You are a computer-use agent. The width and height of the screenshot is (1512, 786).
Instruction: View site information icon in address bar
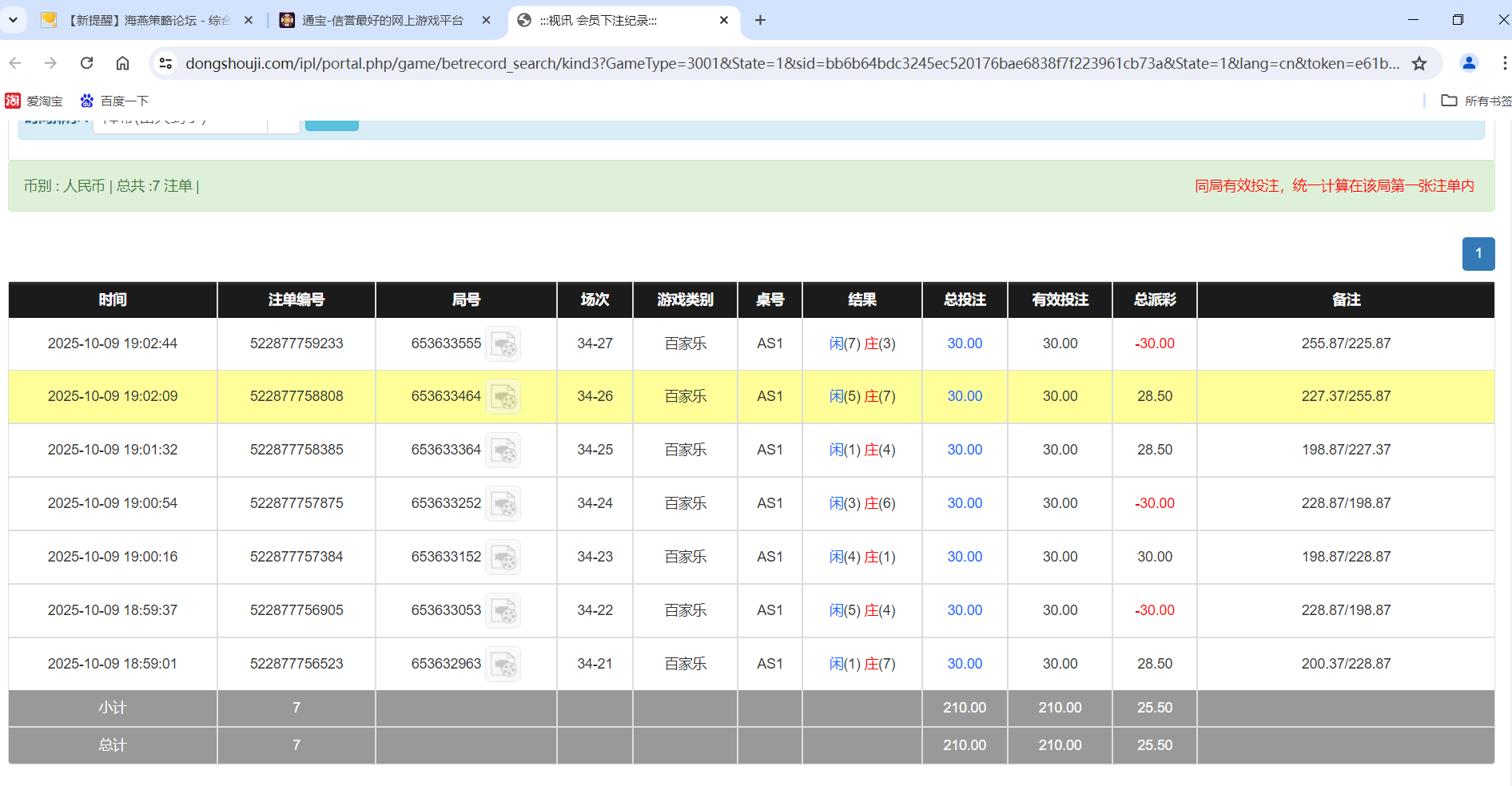pyautogui.click(x=165, y=63)
